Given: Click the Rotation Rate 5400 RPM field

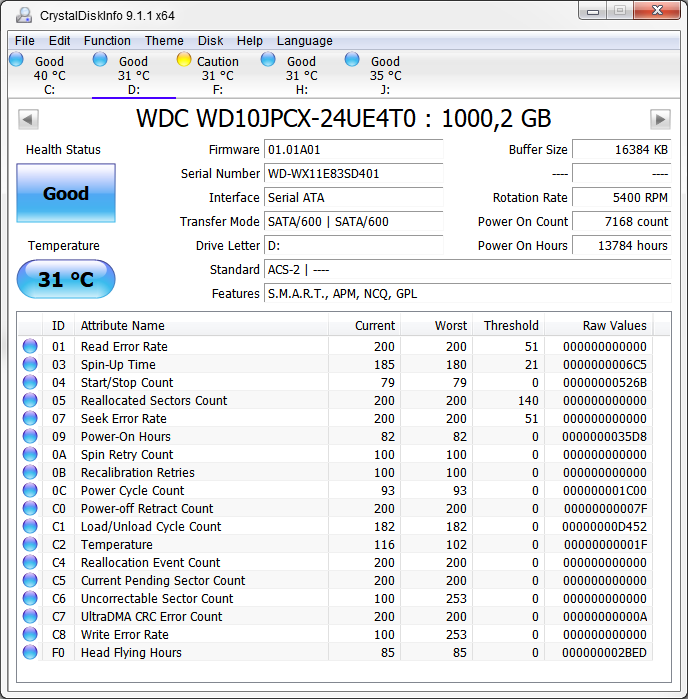Looking at the screenshot, I should [x=622, y=197].
